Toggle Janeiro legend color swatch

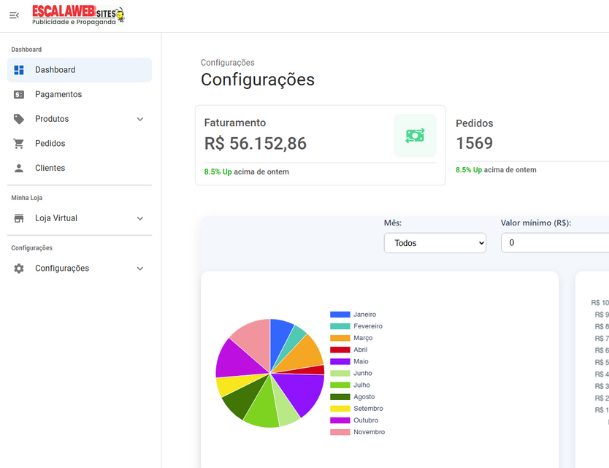click(340, 314)
